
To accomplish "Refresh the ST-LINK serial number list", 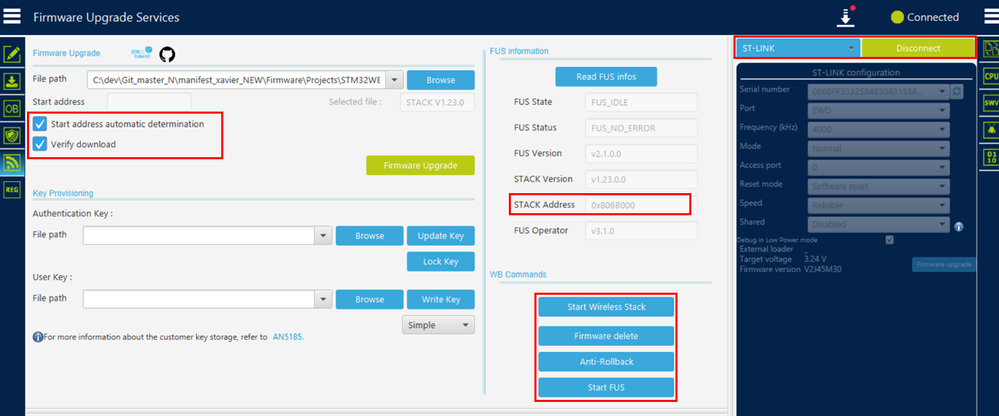I will click(957, 92).
